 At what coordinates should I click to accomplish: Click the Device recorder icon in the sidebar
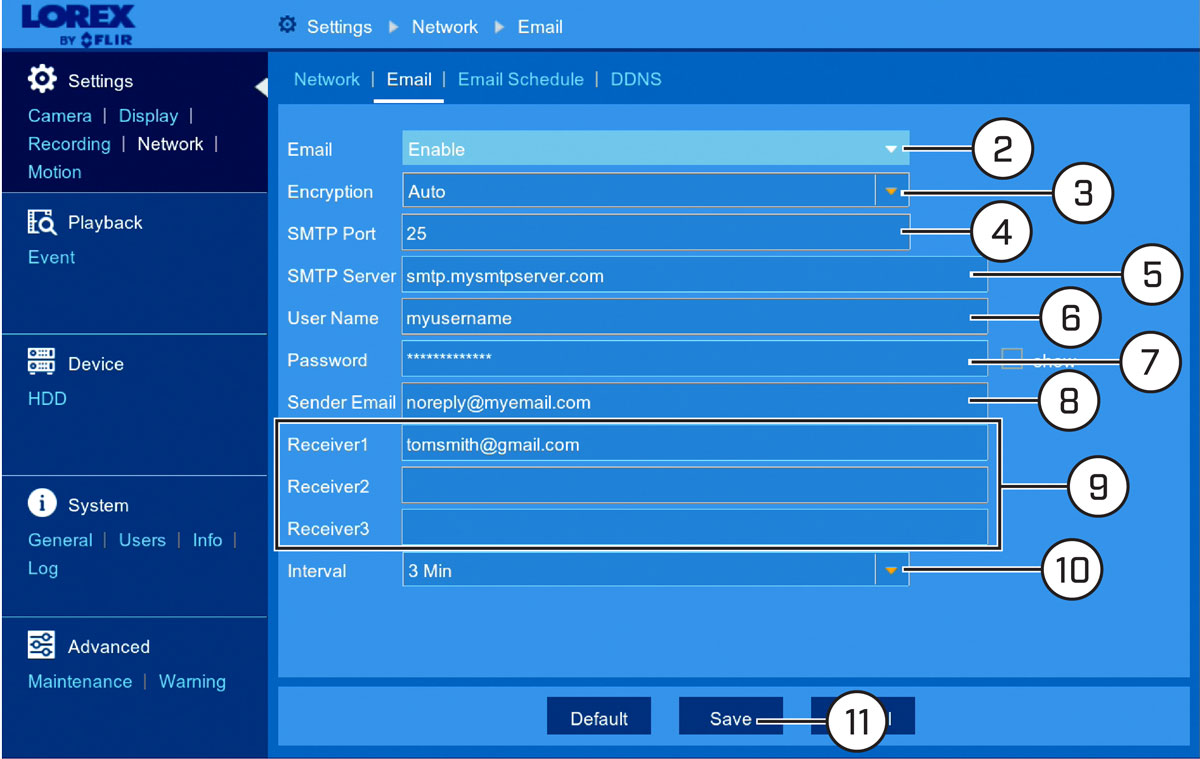tap(42, 363)
